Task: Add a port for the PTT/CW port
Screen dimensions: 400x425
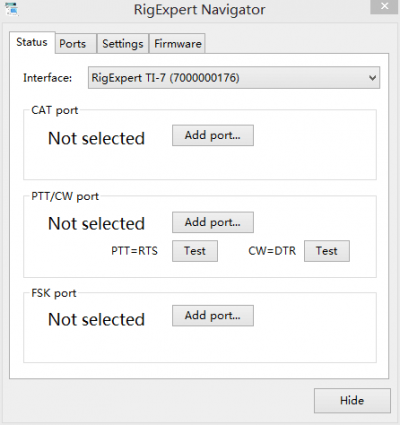Action: (213, 222)
